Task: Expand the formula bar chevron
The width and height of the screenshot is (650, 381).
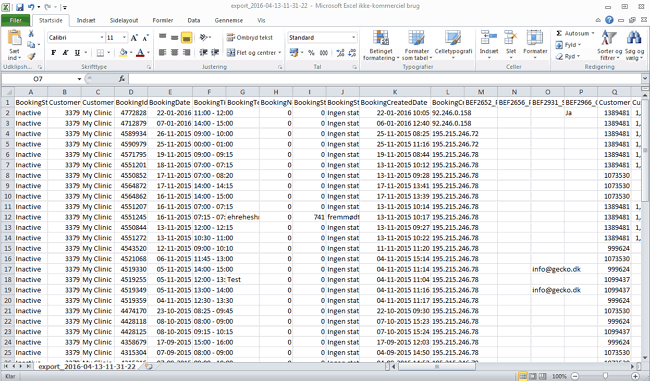Action: [645, 79]
